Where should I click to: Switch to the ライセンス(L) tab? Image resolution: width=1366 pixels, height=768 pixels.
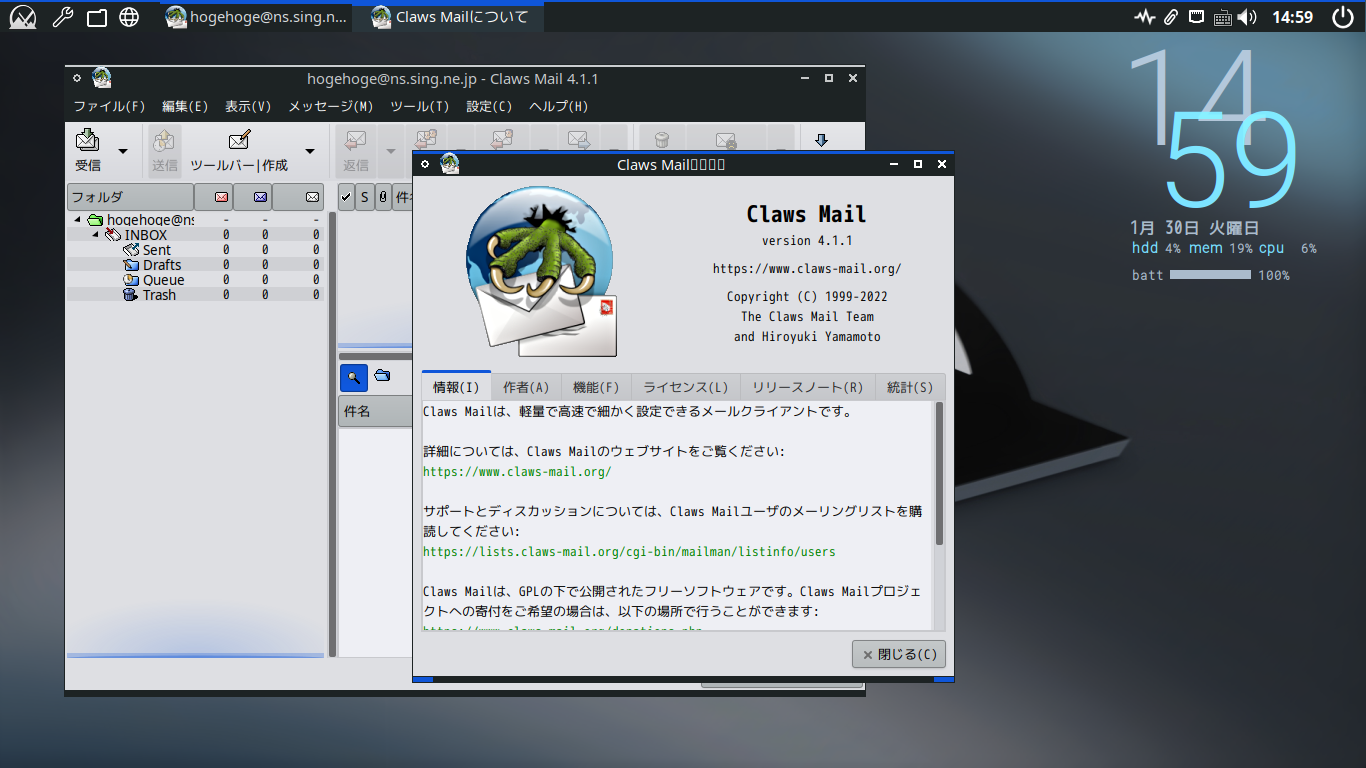[686, 387]
